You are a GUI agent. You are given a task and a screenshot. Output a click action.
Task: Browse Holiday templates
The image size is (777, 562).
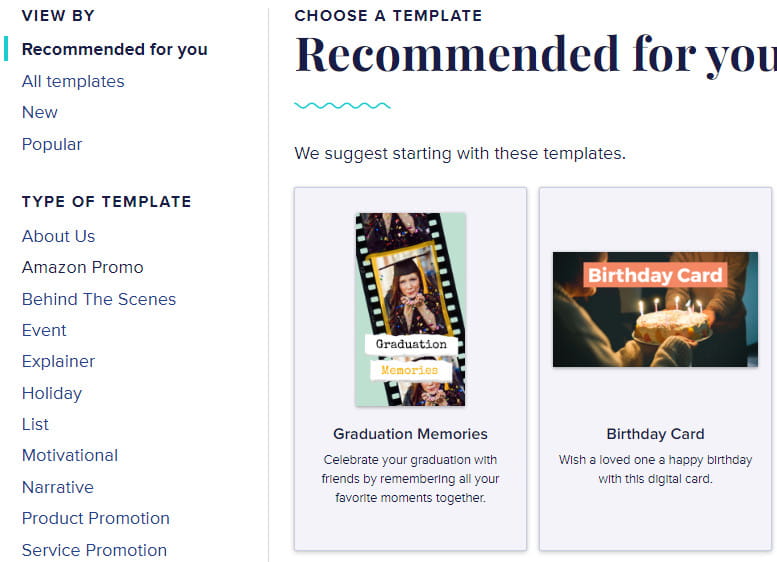[x=52, y=393]
